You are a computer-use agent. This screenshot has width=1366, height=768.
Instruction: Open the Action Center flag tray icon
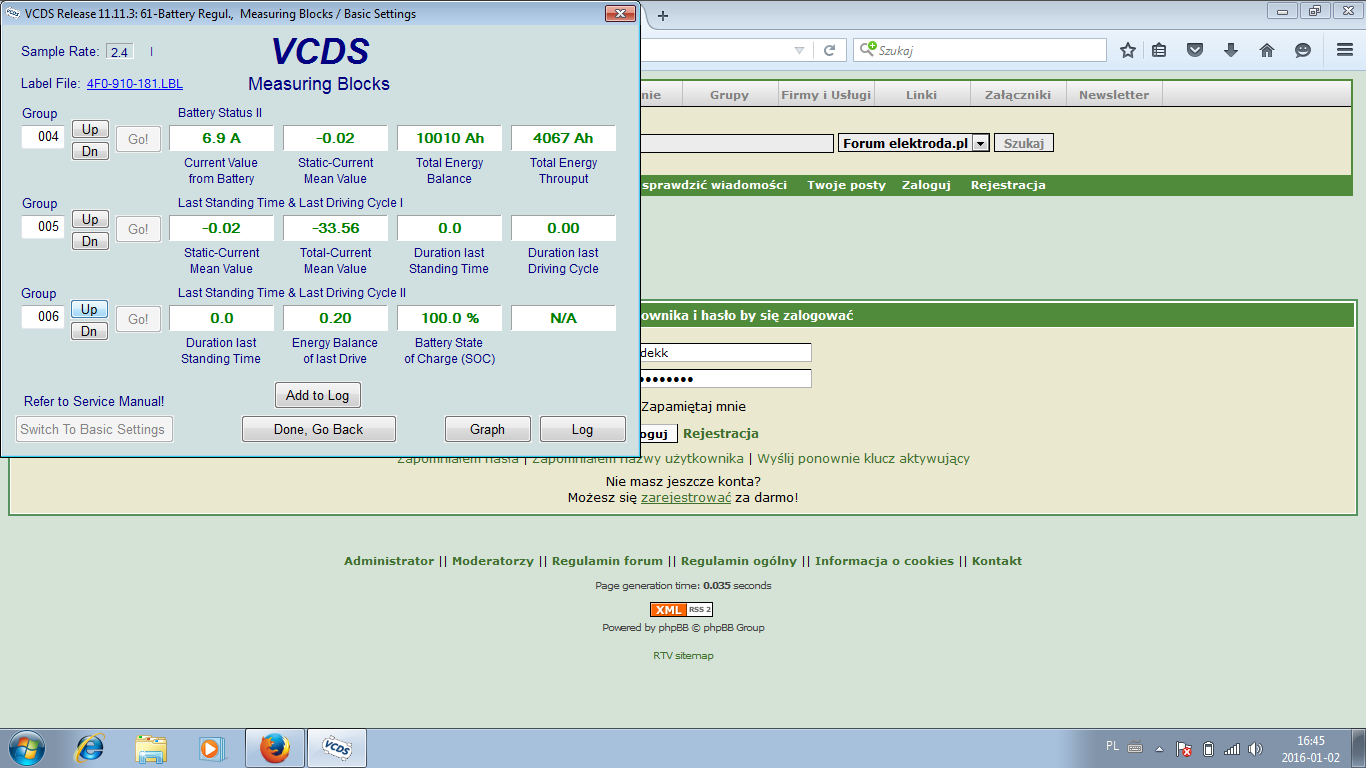pyautogui.click(x=1183, y=748)
